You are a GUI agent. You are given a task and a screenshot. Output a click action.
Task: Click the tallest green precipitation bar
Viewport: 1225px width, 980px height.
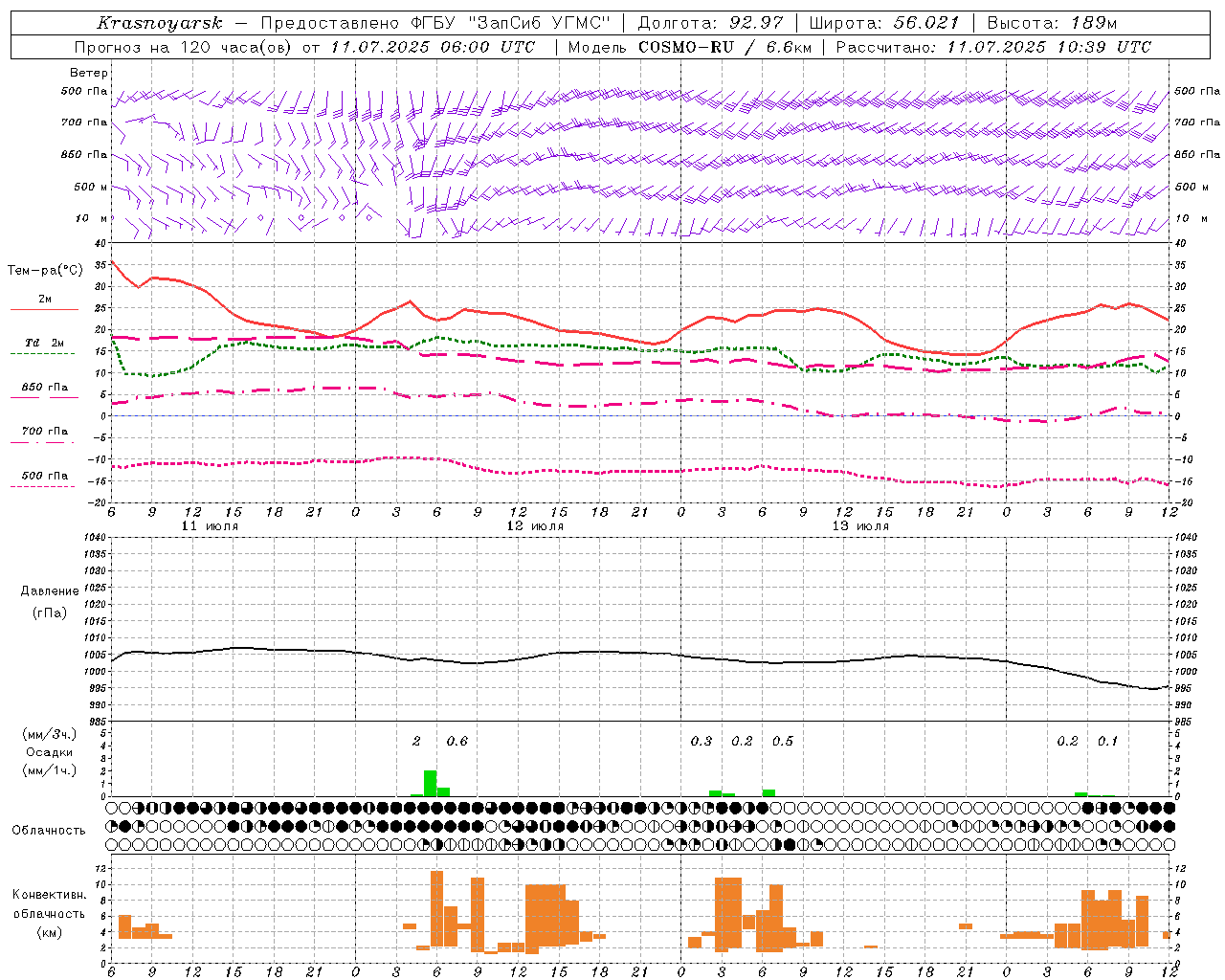click(431, 783)
